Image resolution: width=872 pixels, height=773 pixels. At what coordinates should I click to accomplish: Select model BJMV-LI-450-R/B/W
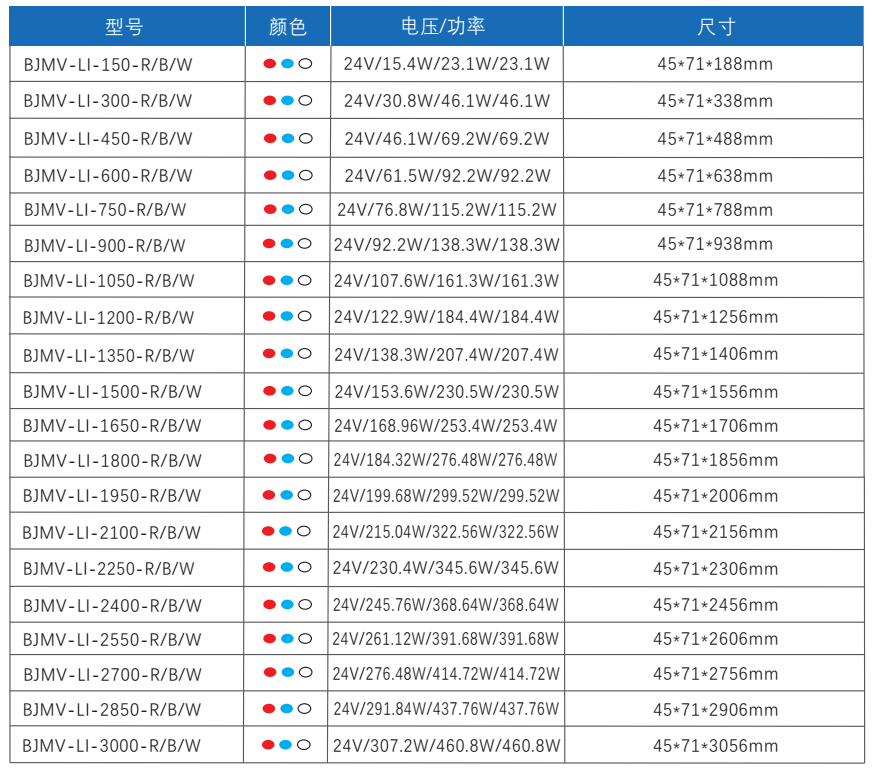pyautogui.click(x=108, y=138)
